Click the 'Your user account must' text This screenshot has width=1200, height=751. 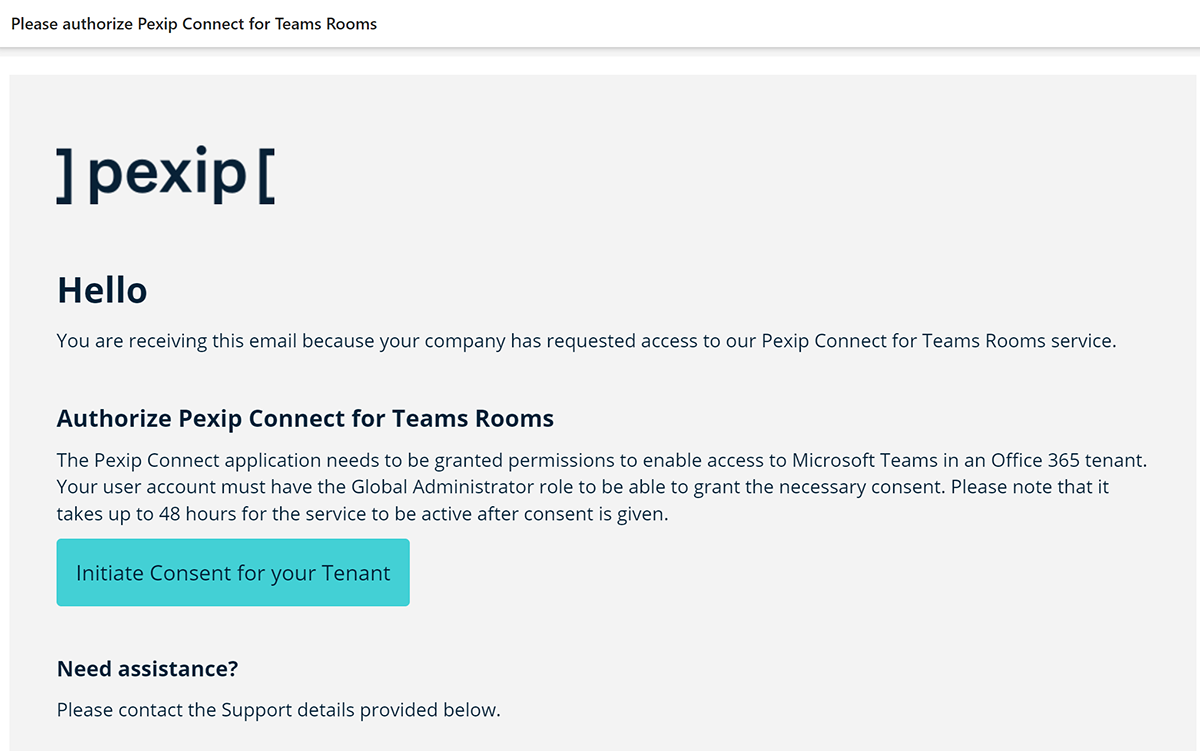[153, 488]
